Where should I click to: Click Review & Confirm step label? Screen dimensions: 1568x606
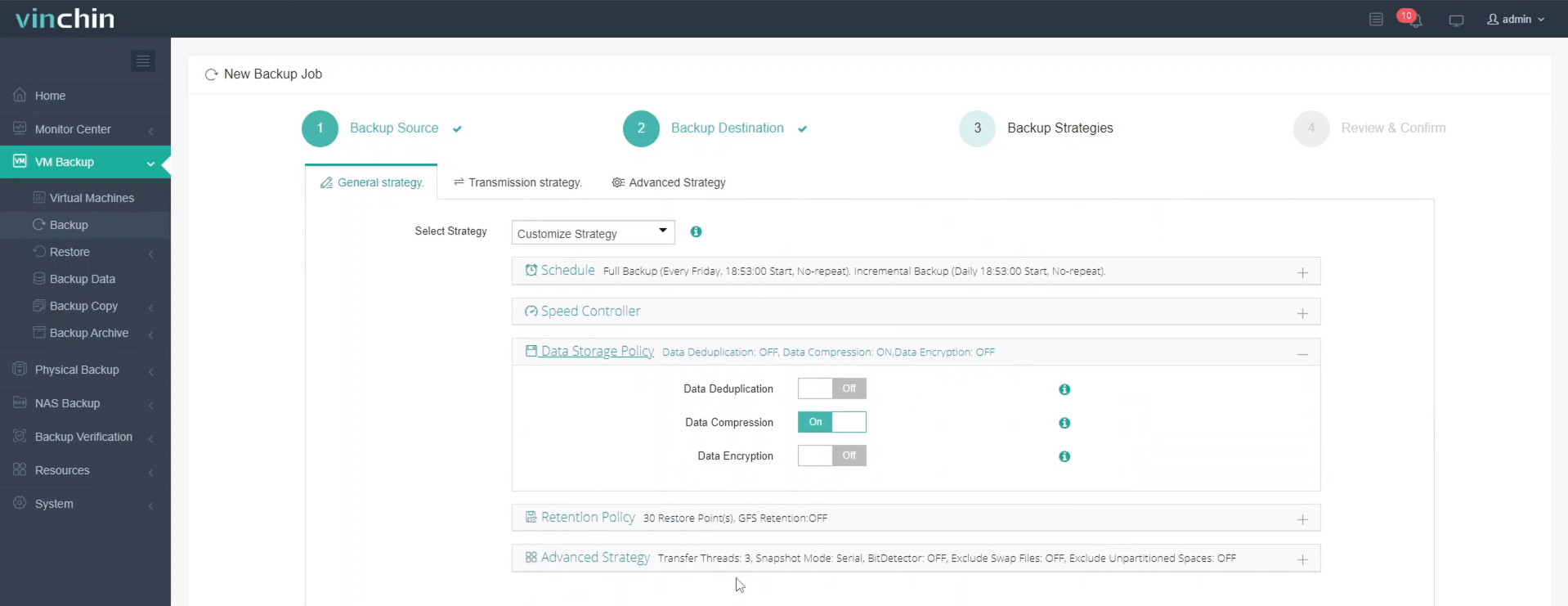(x=1393, y=128)
